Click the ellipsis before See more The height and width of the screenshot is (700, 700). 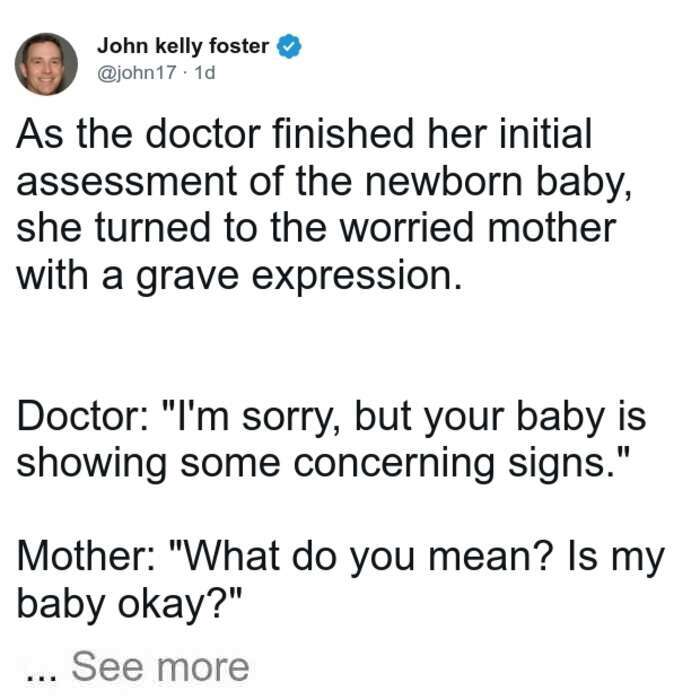point(42,676)
